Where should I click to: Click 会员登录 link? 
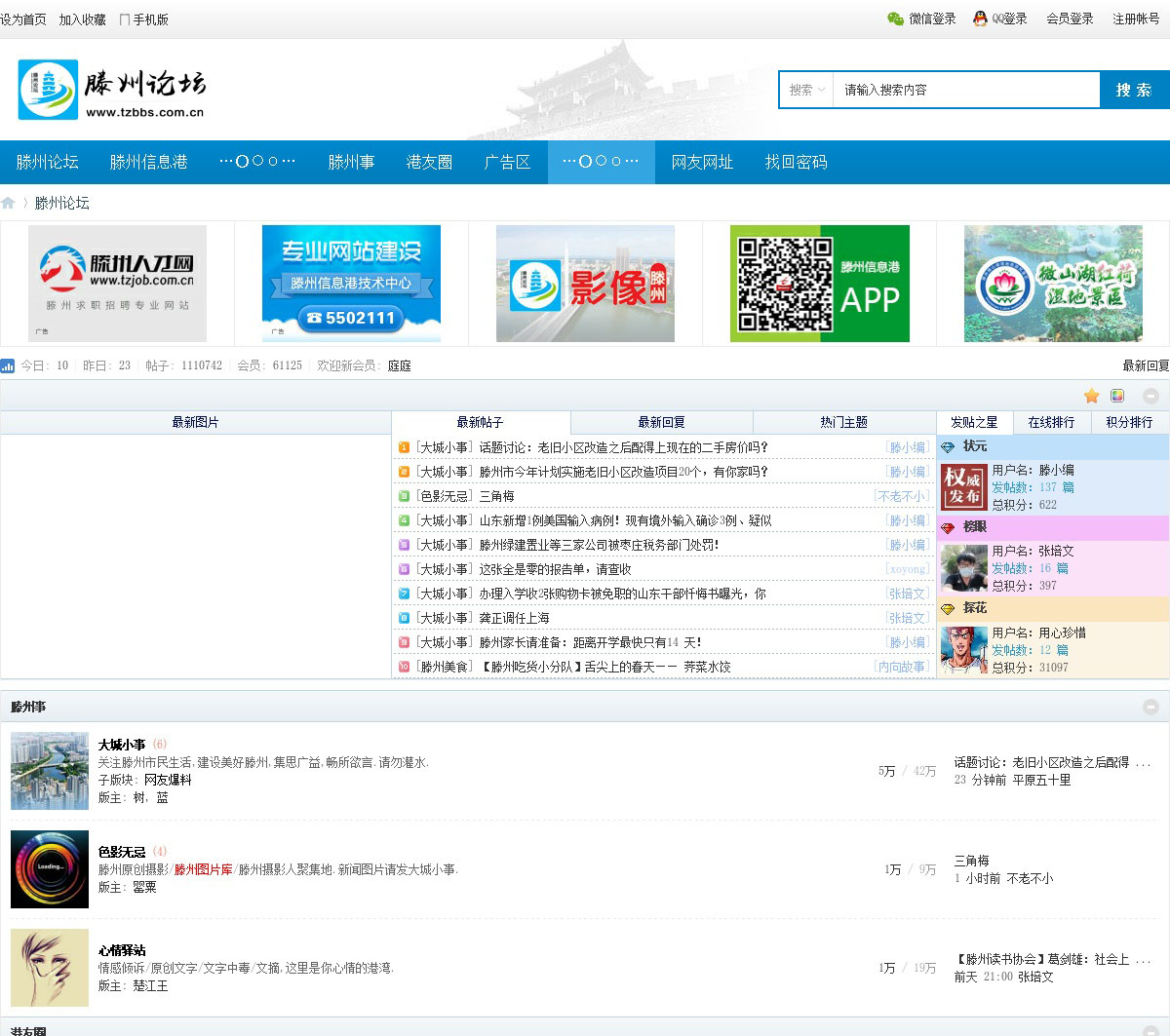click(1070, 19)
